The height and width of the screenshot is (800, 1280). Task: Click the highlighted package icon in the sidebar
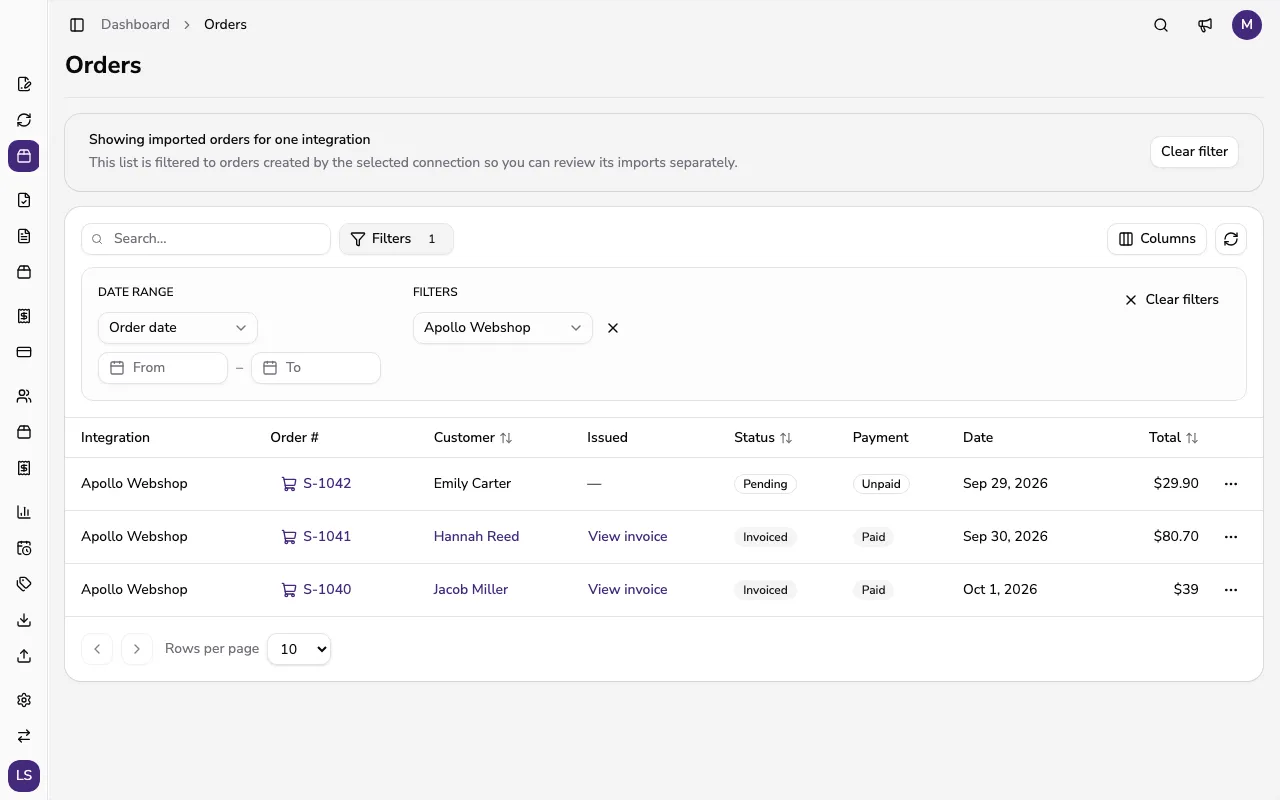click(24, 156)
